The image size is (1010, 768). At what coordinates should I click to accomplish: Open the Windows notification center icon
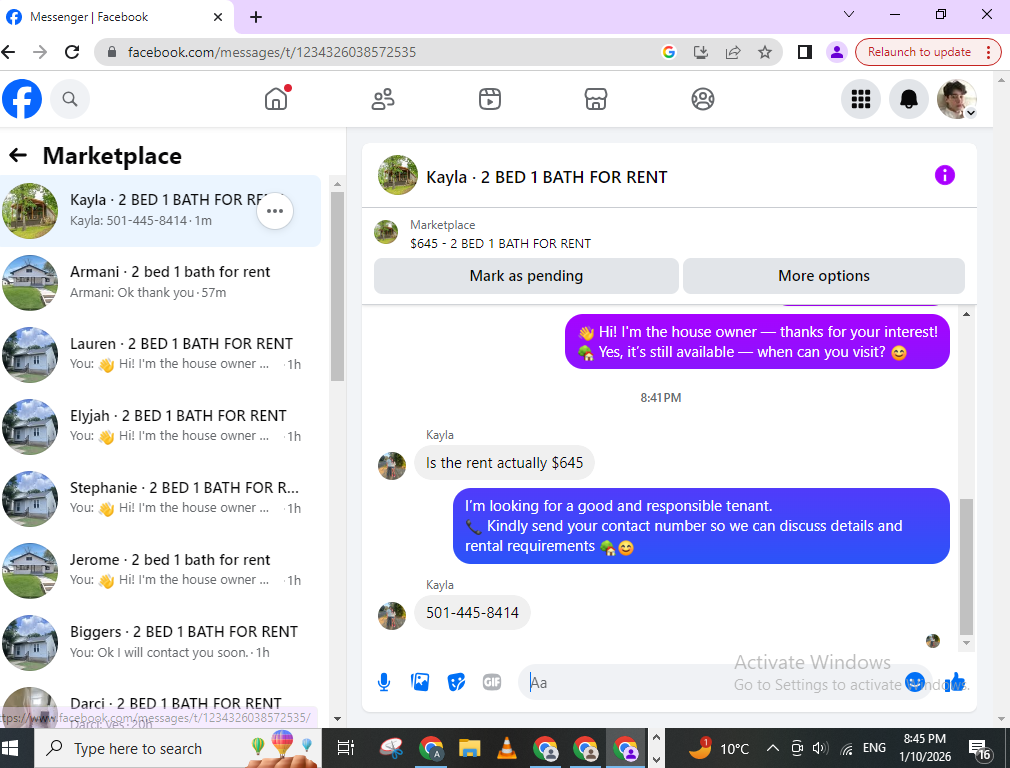[980, 749]
